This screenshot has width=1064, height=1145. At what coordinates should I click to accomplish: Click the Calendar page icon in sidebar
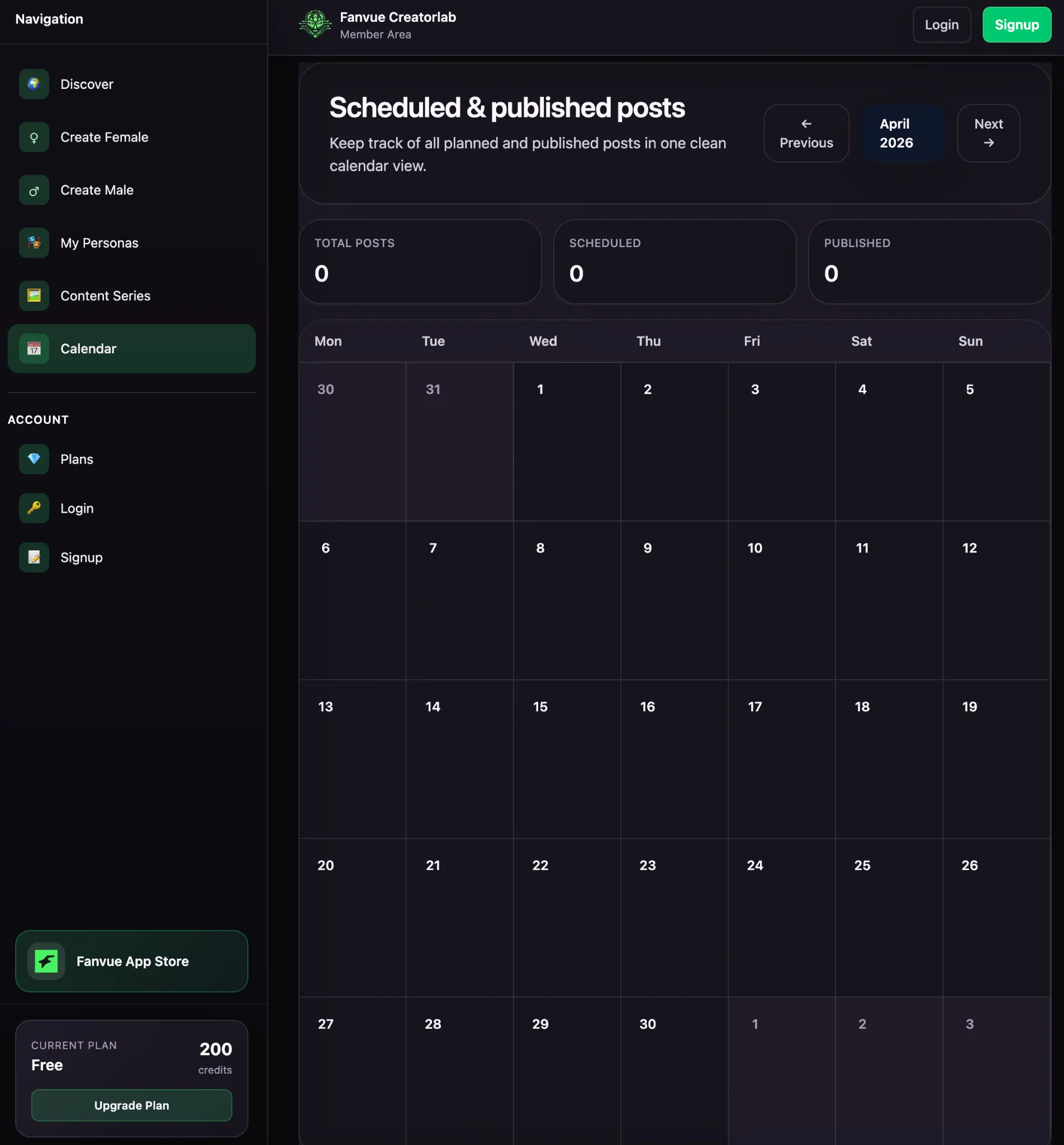[34, 348]
